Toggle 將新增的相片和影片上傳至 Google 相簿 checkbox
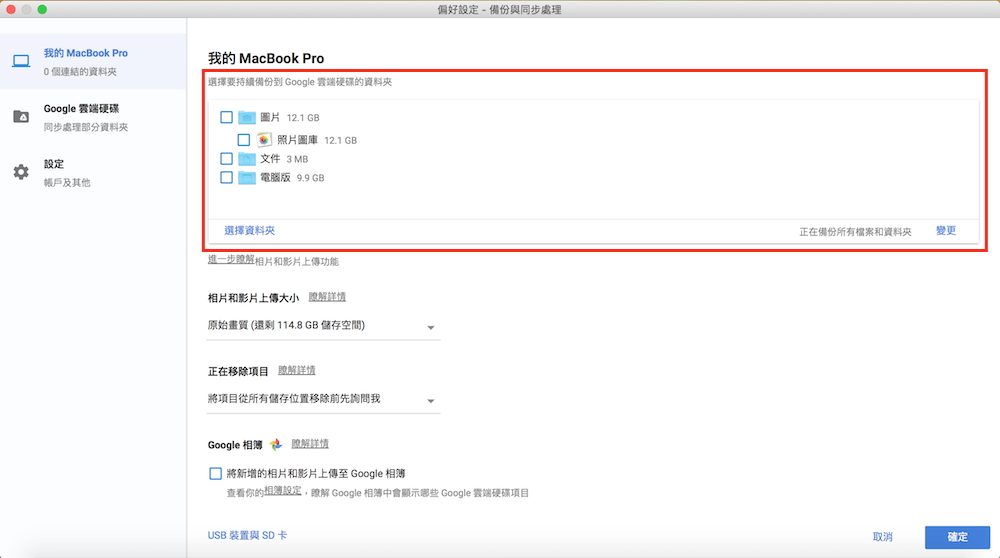This screenshot has height=558, width=1000. point(215,473)
